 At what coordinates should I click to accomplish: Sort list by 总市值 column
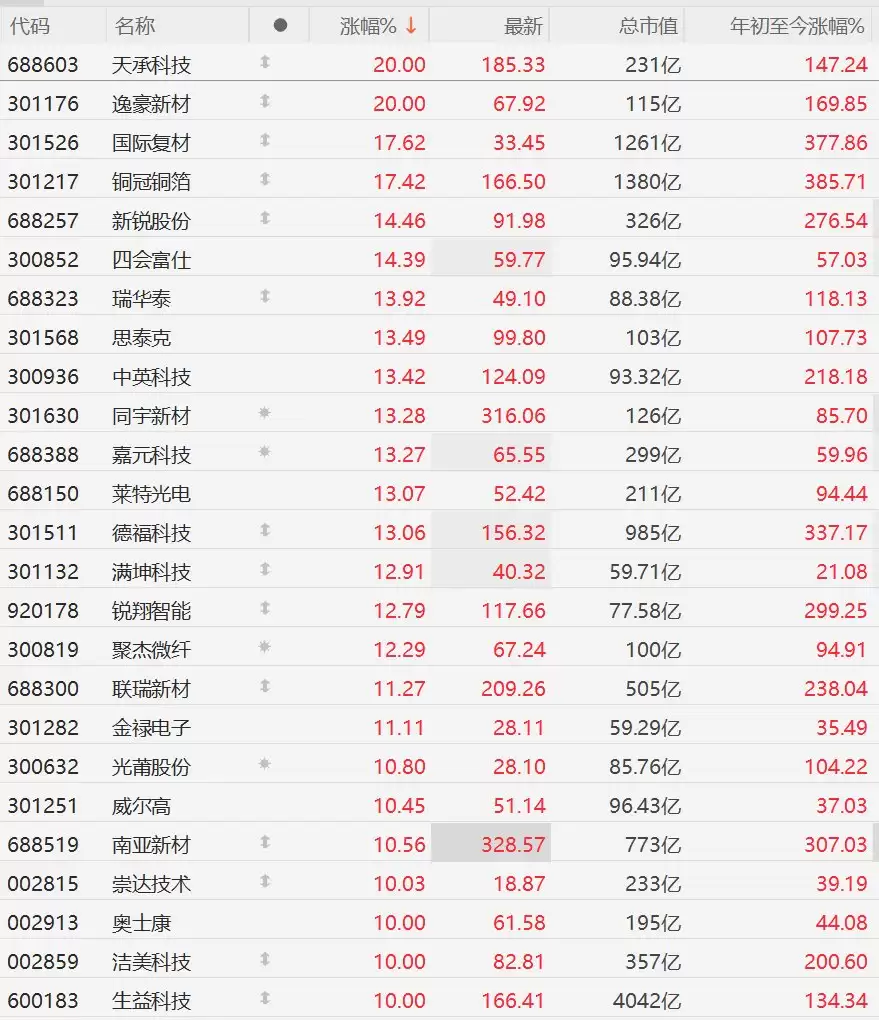pyautogui.click(x=648, y=26)
